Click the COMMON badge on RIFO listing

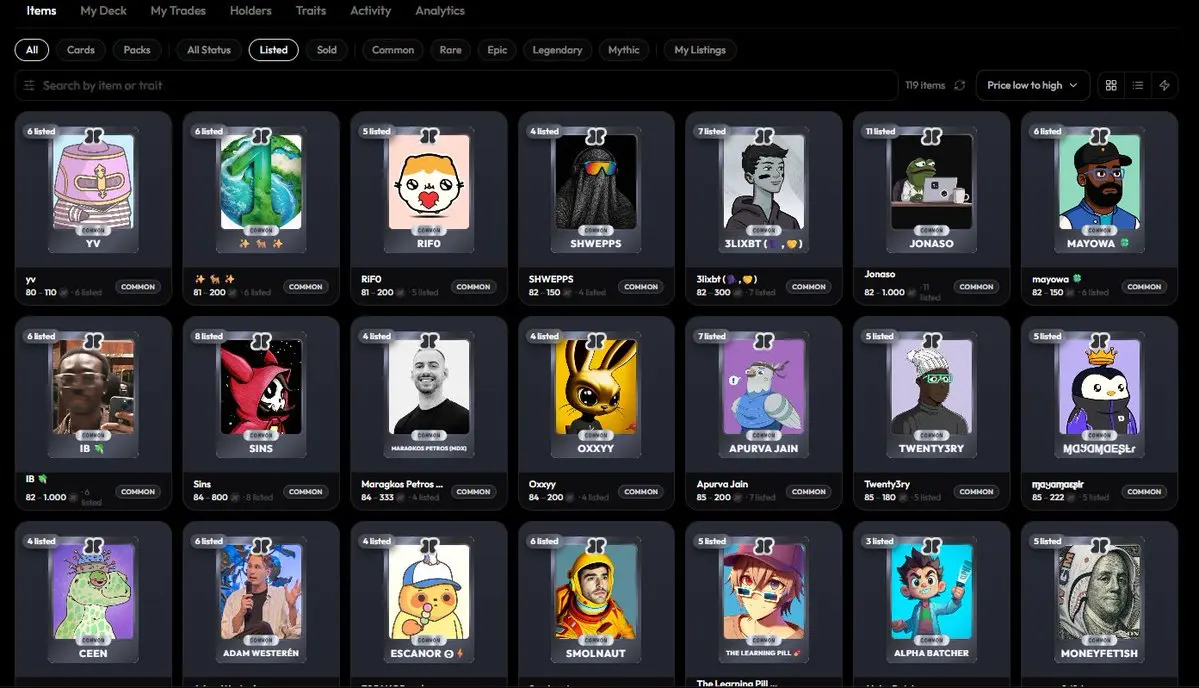click(x=473, y=287)
